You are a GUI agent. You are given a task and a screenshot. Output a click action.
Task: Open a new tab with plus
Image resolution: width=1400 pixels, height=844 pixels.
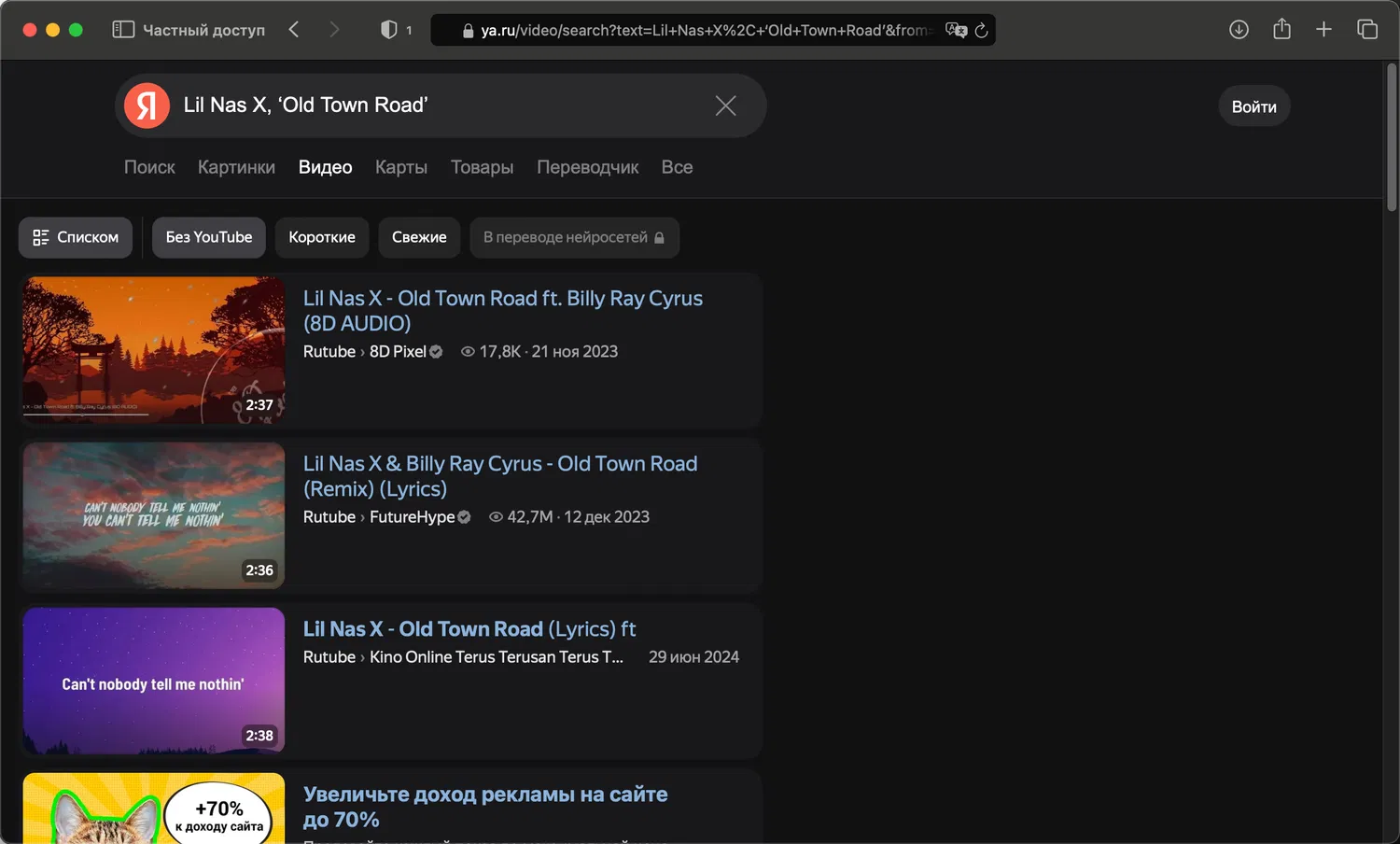point(1323,30)
